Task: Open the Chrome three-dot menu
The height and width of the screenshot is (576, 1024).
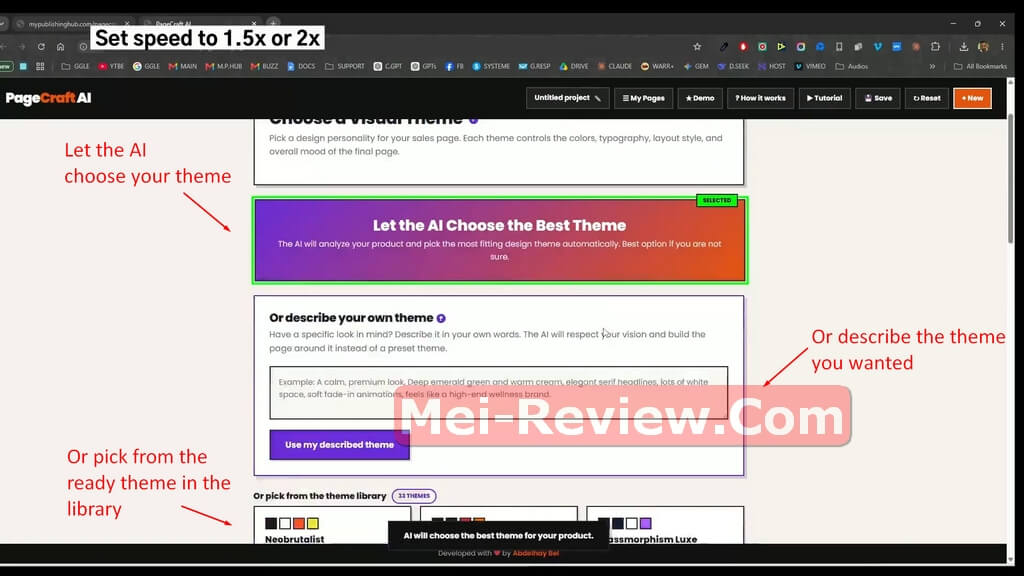Action: tap(1002, 47)
